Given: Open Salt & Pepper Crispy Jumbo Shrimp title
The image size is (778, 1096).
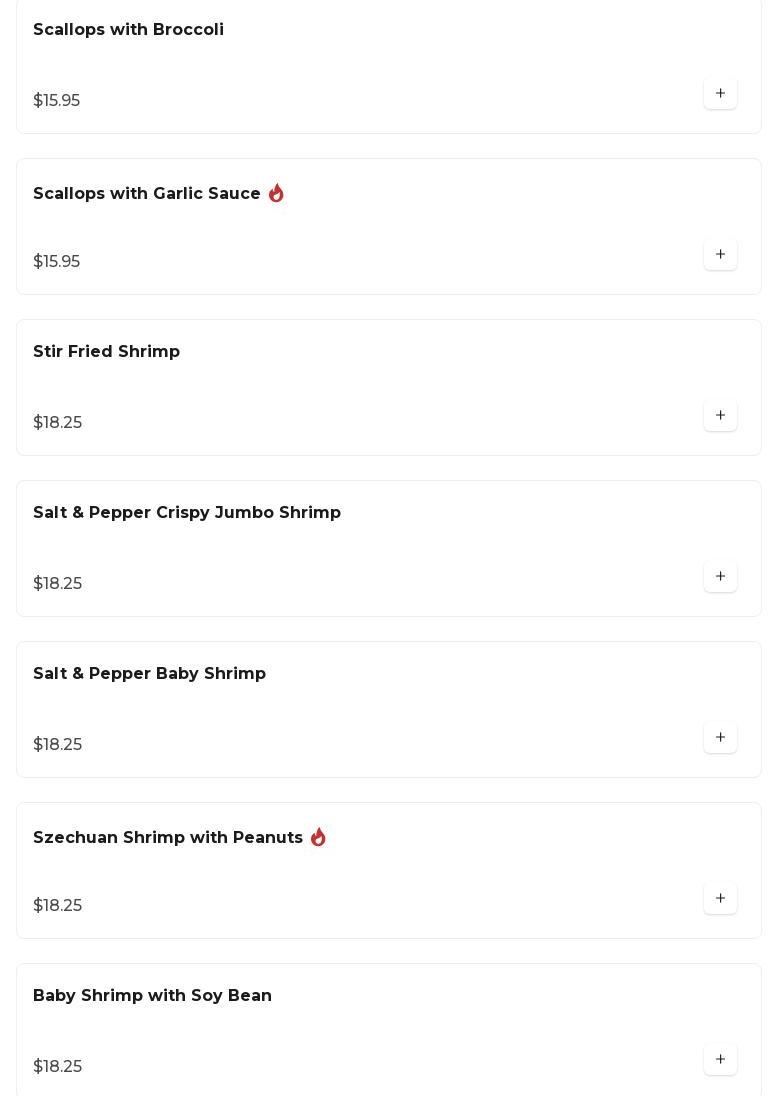Looking at the screenshot, I should (187, 513).
